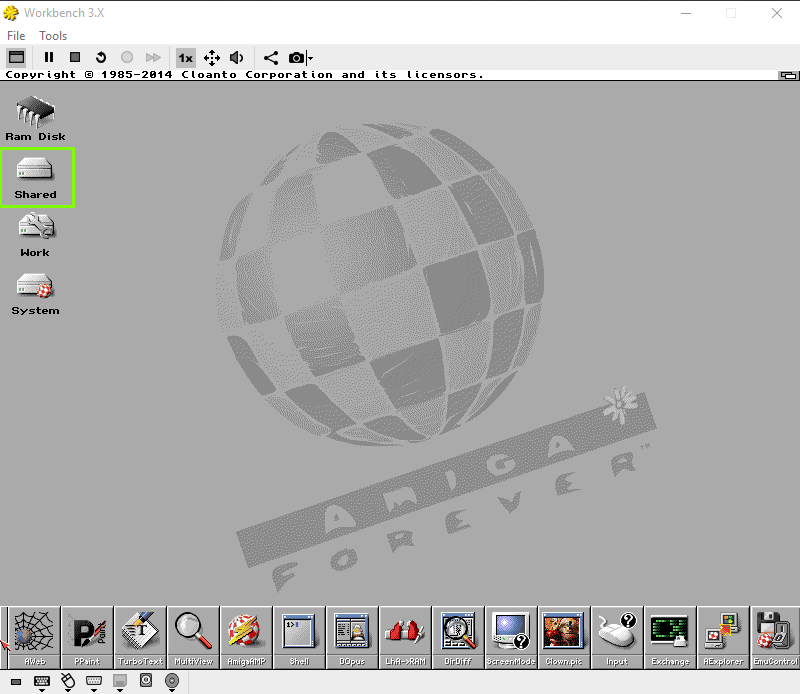Launch AWeb from the dock
The height and width of the screenshot is (694, 800).
point(34,637)
